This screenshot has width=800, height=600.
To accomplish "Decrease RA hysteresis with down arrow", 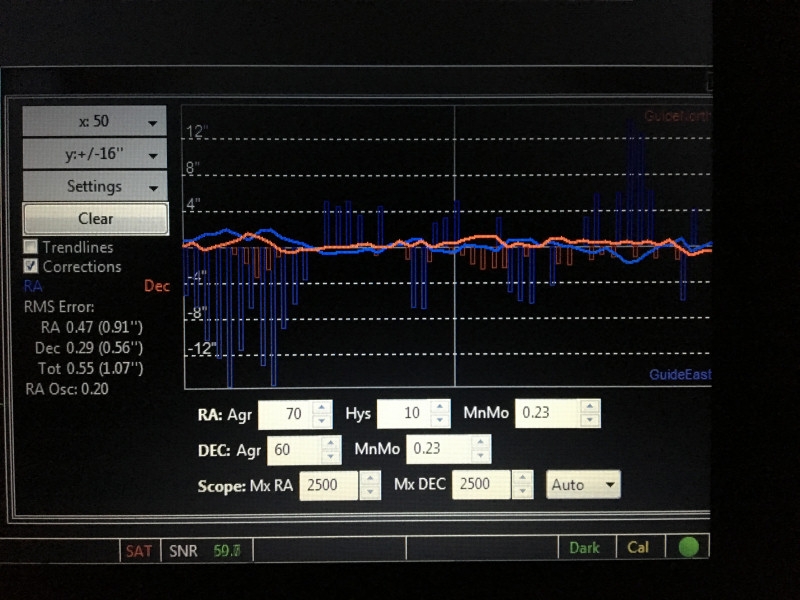I will [440, 420].
